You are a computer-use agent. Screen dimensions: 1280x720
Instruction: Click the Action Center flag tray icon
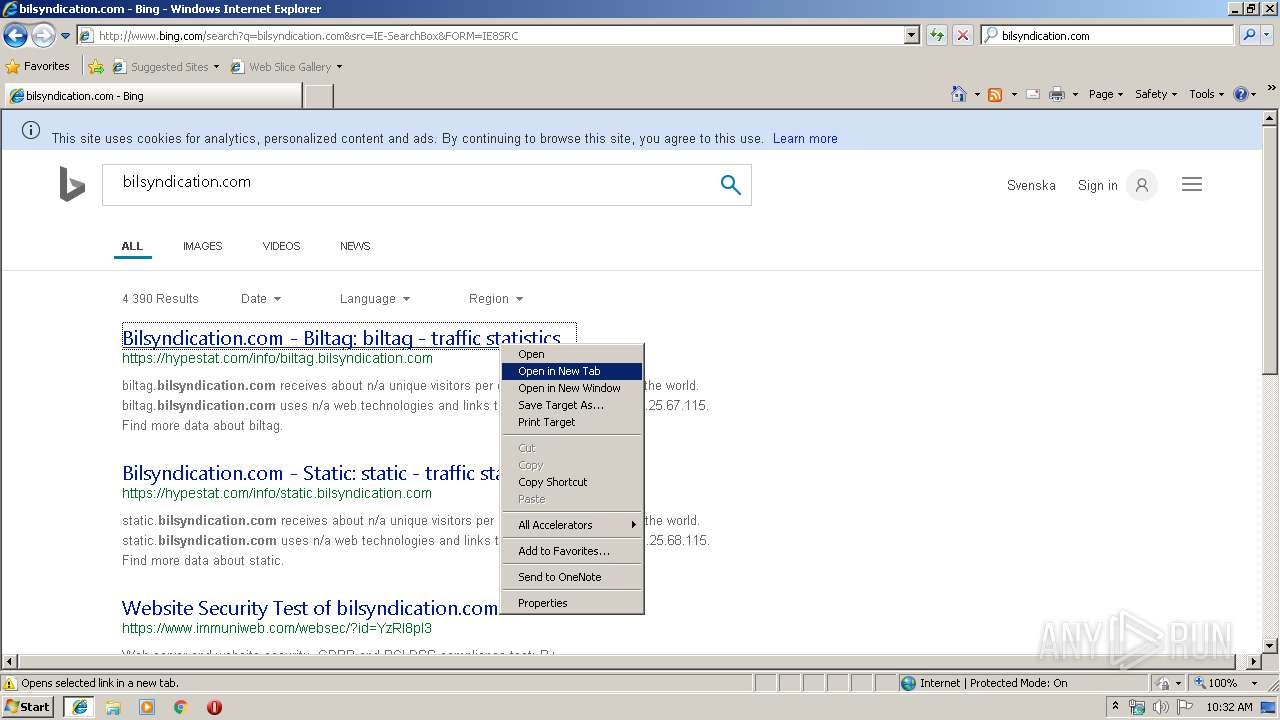pos(1184,707)
